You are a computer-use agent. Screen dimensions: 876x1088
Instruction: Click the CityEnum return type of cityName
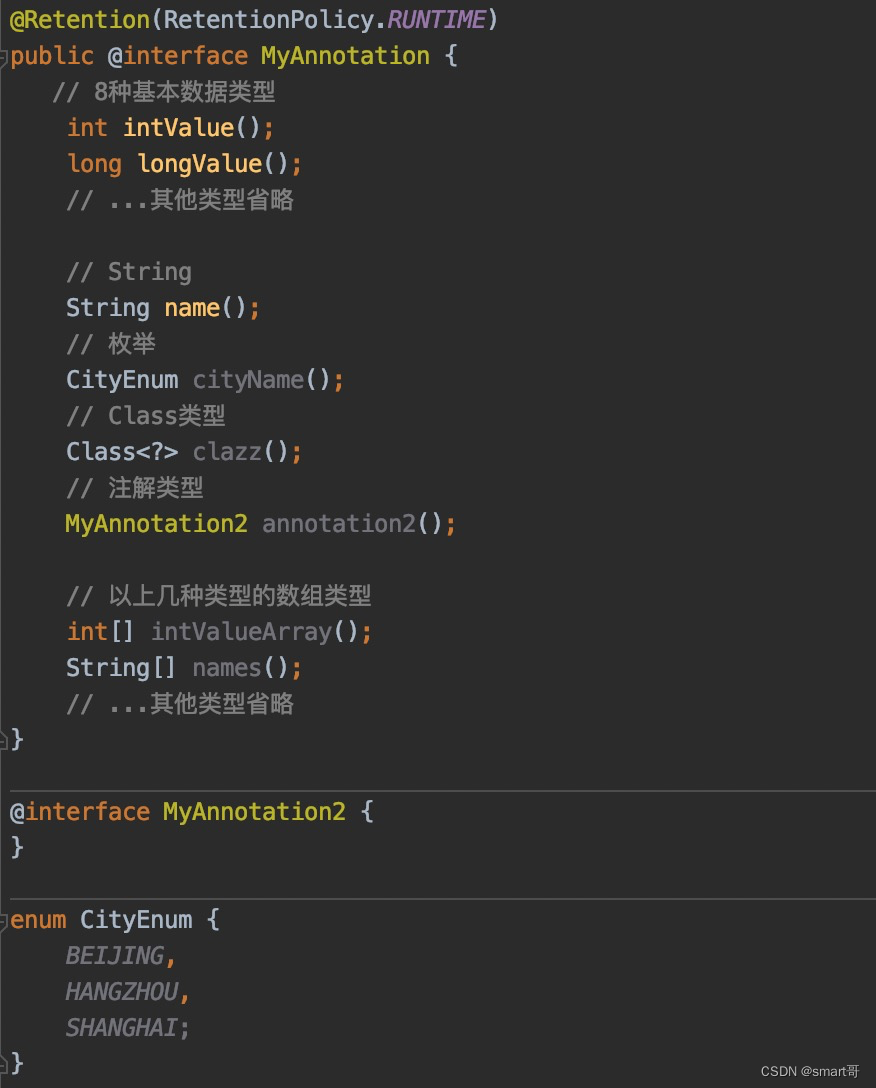point(122,380)
